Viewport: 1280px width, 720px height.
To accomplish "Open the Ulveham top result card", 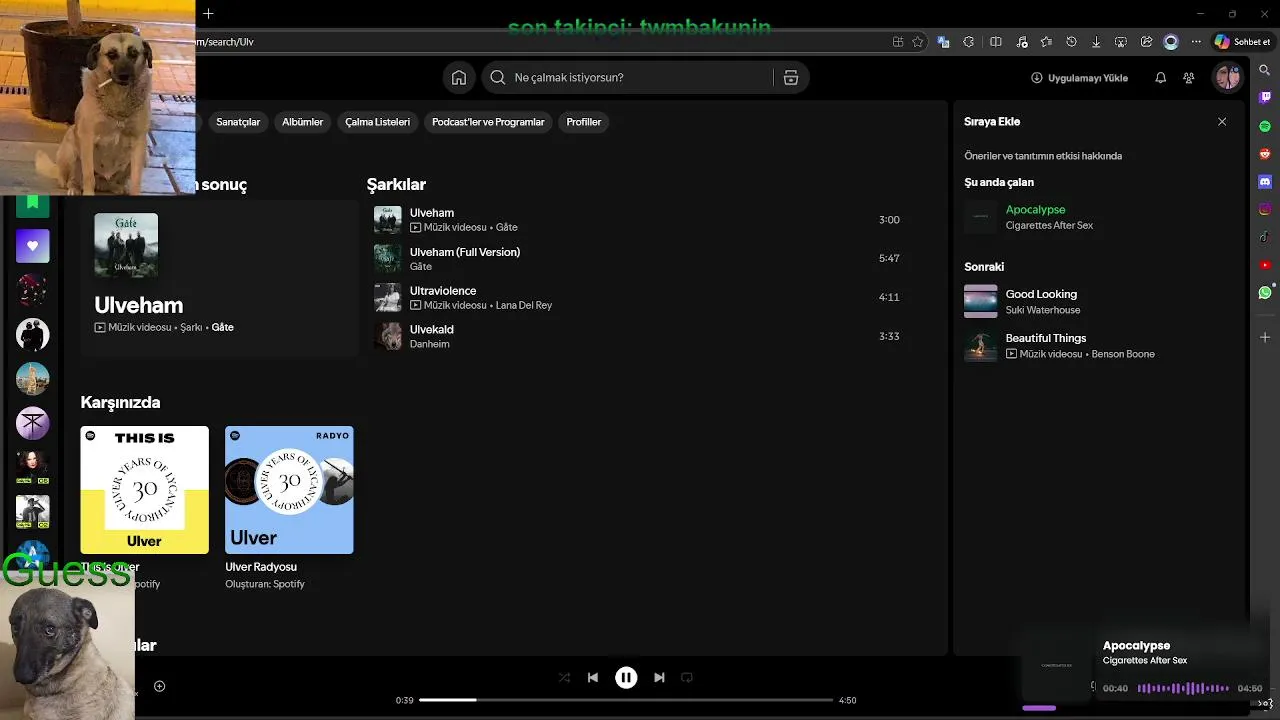I will coord(219,277).
